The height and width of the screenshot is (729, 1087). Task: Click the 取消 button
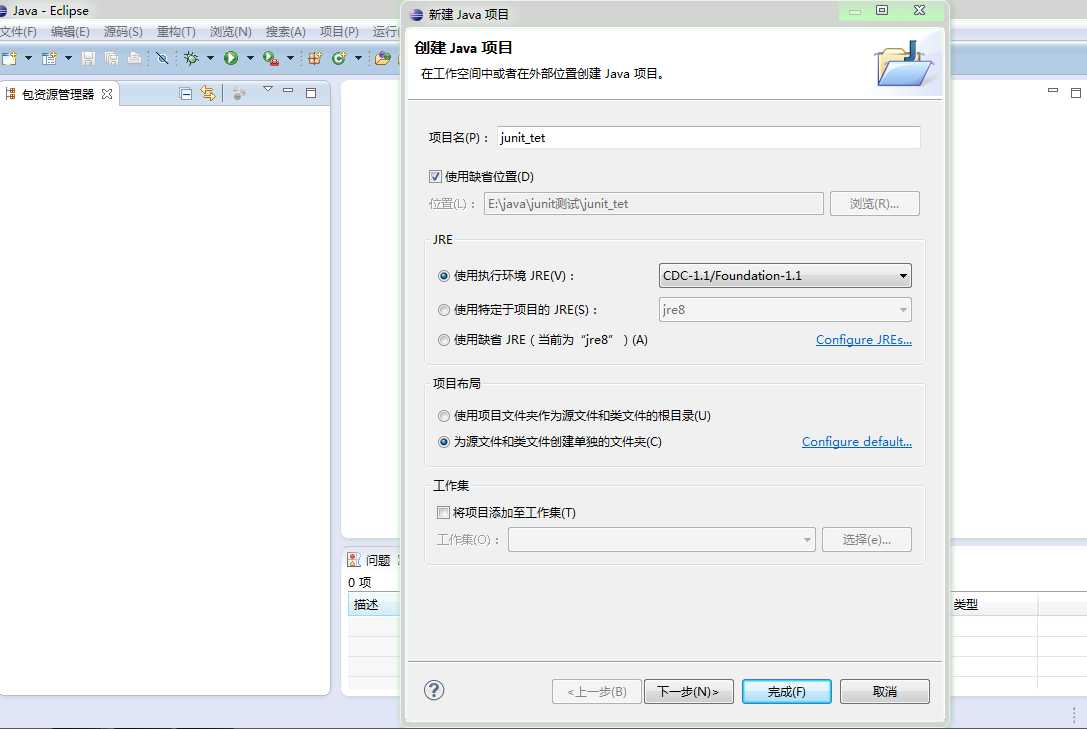[x=885, y=692]
